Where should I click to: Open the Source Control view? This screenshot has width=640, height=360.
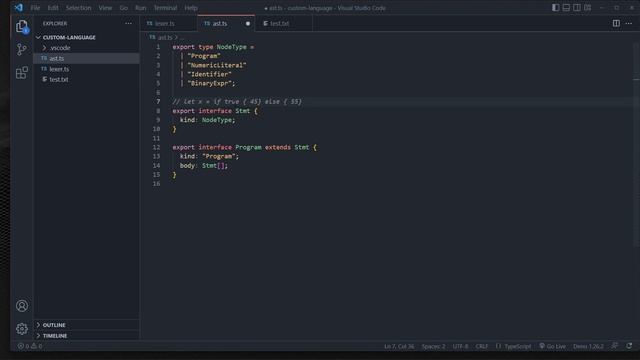pyautogui.click(x=22, y=49)
